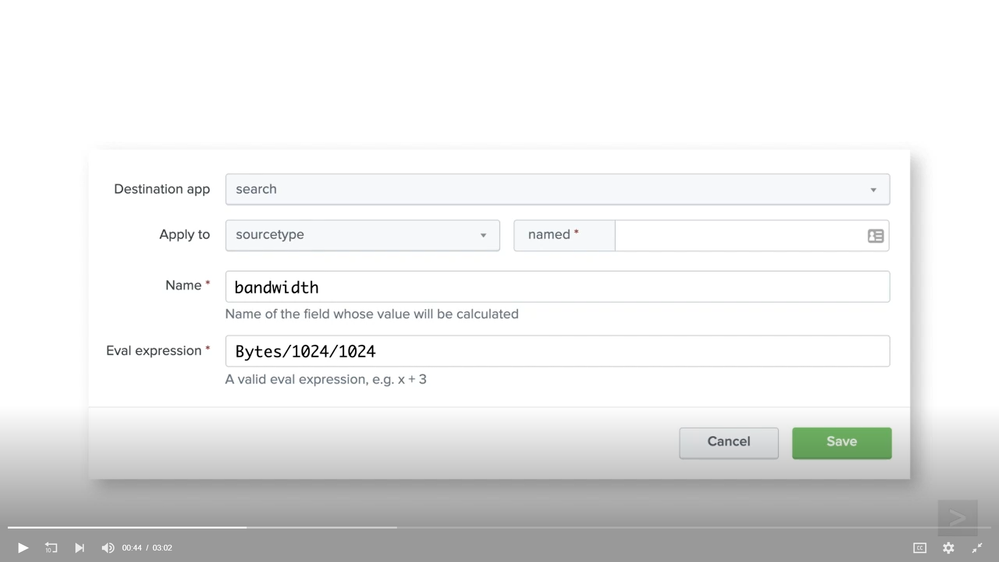Open video settings gear
This screenshot has height=562, width=999.
tap(948, 548)
